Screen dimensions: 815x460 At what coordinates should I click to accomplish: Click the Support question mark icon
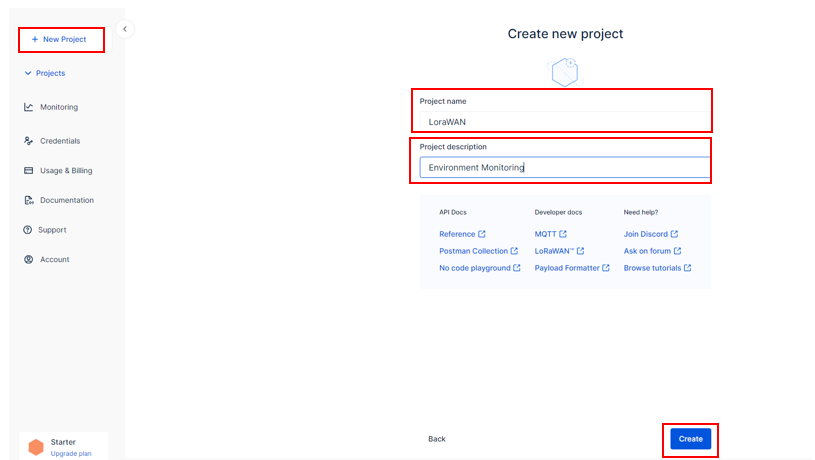[x=29, y=230]
